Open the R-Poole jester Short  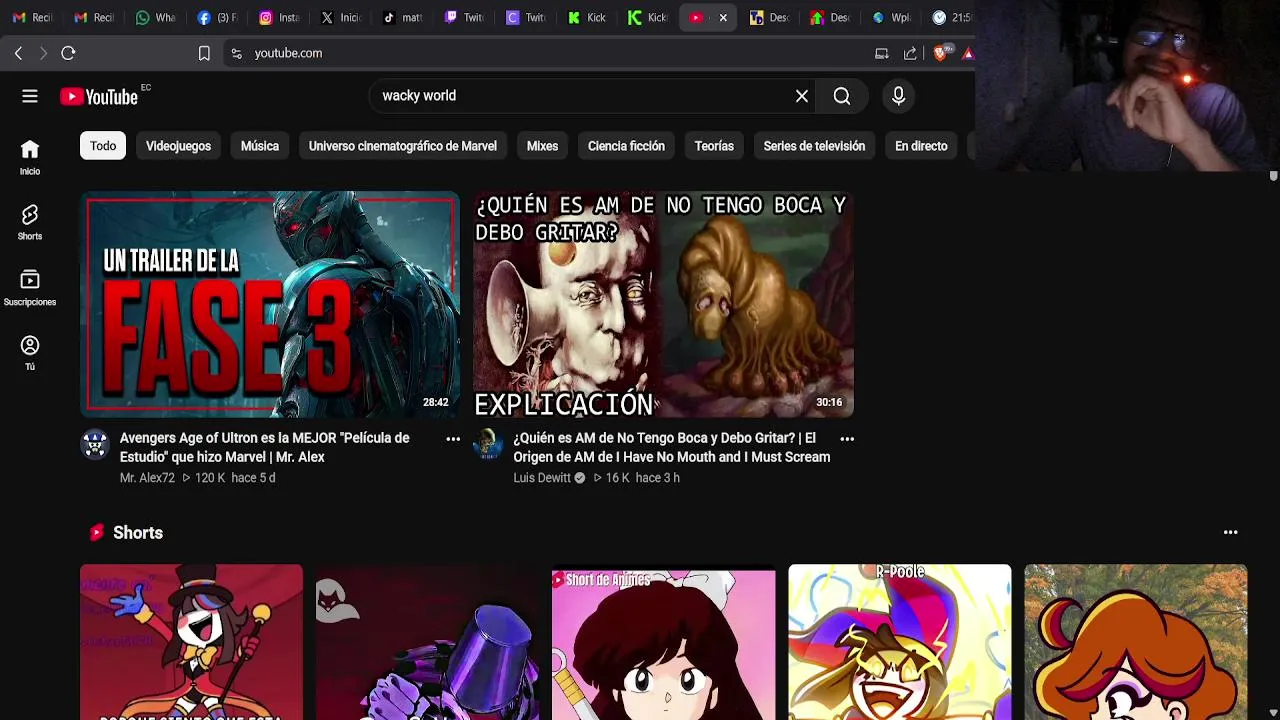pos(899,642)
